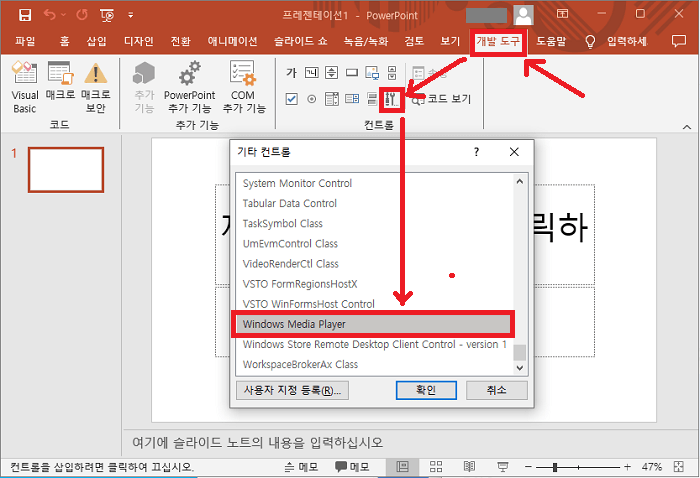Open the 도움말 (Help) tab
700x478 pixels.
551,42
